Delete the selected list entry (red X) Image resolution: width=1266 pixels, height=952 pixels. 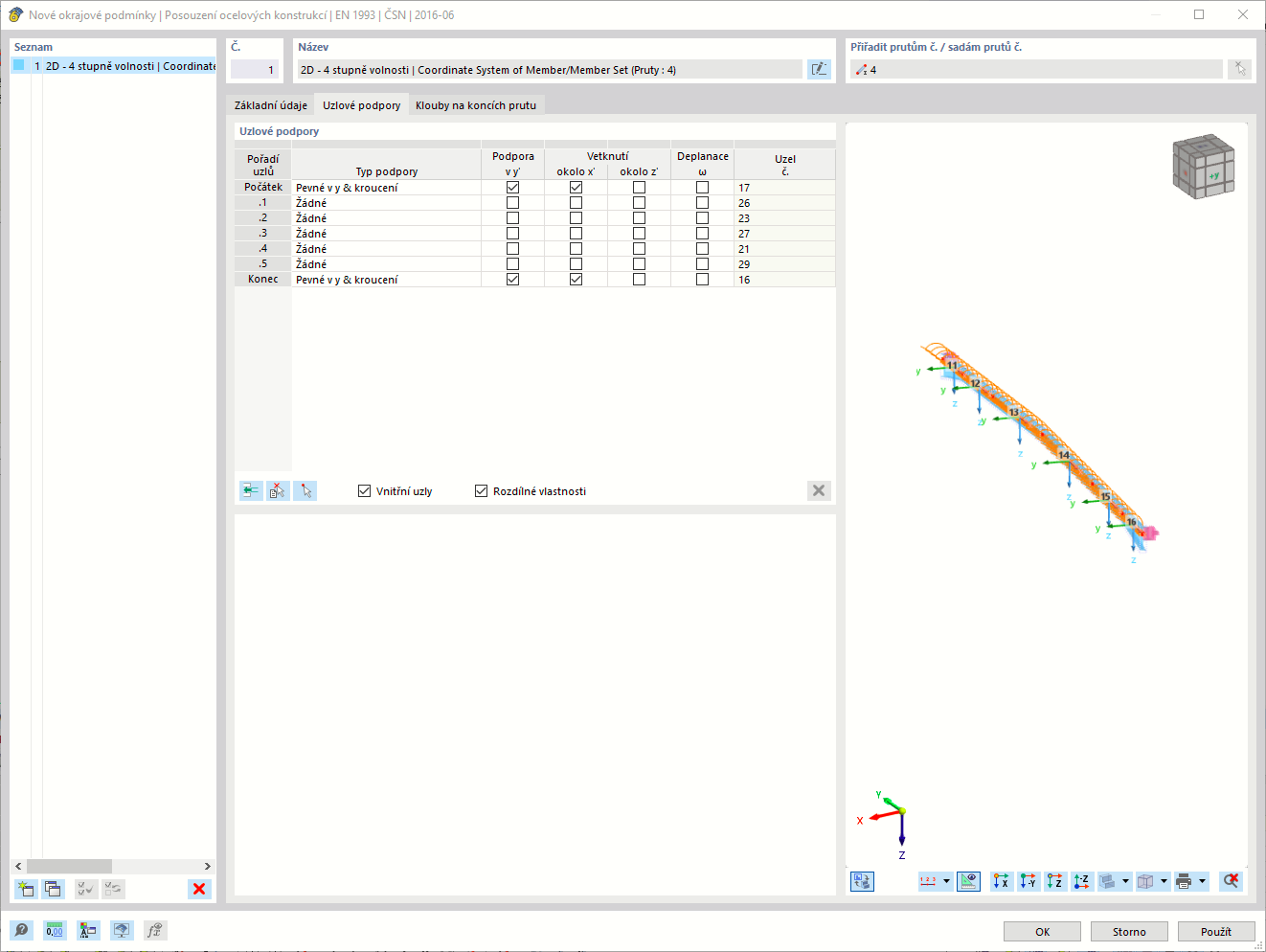point(199,889)
